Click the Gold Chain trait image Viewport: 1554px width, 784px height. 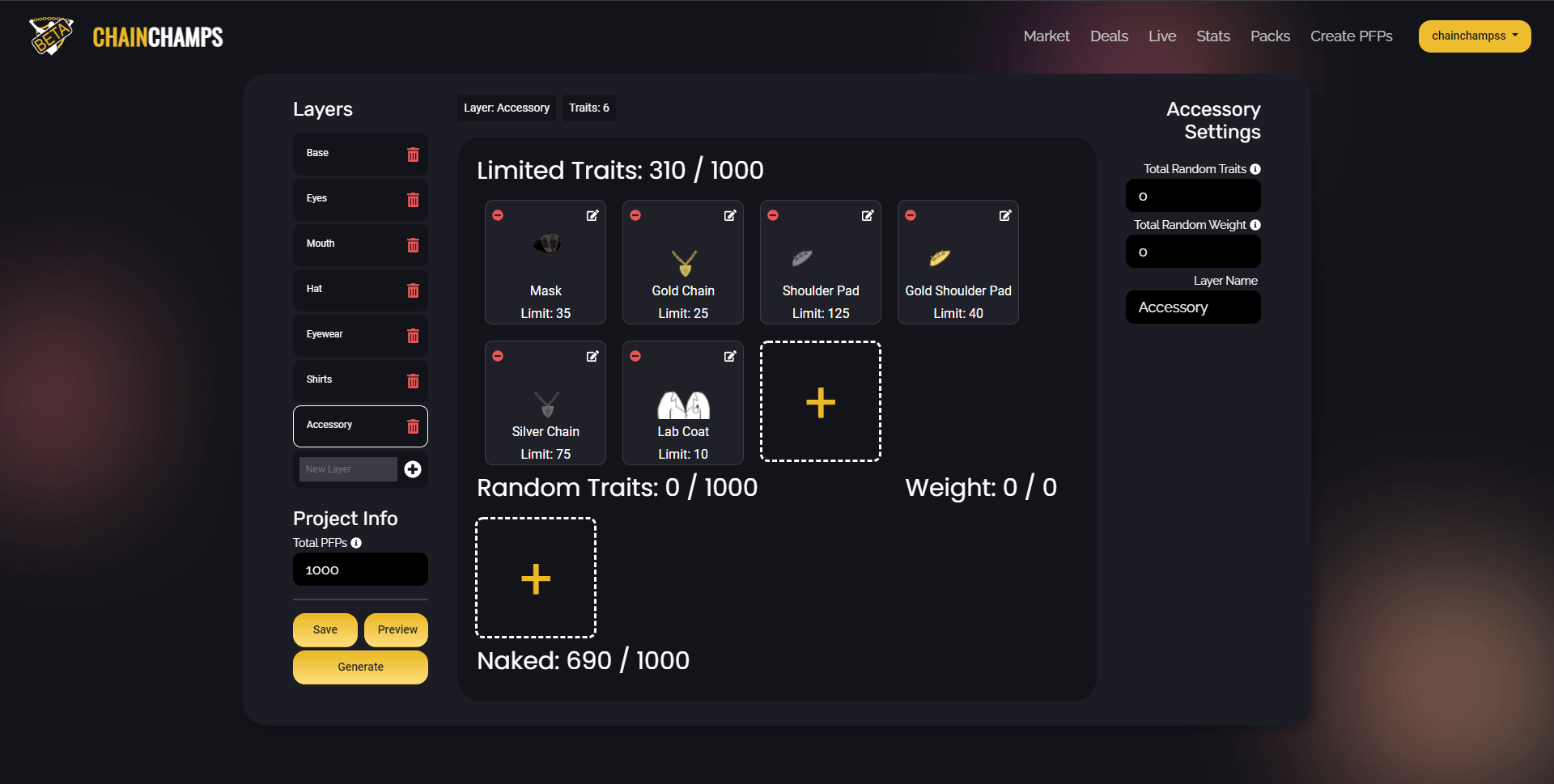coord(684,263)
